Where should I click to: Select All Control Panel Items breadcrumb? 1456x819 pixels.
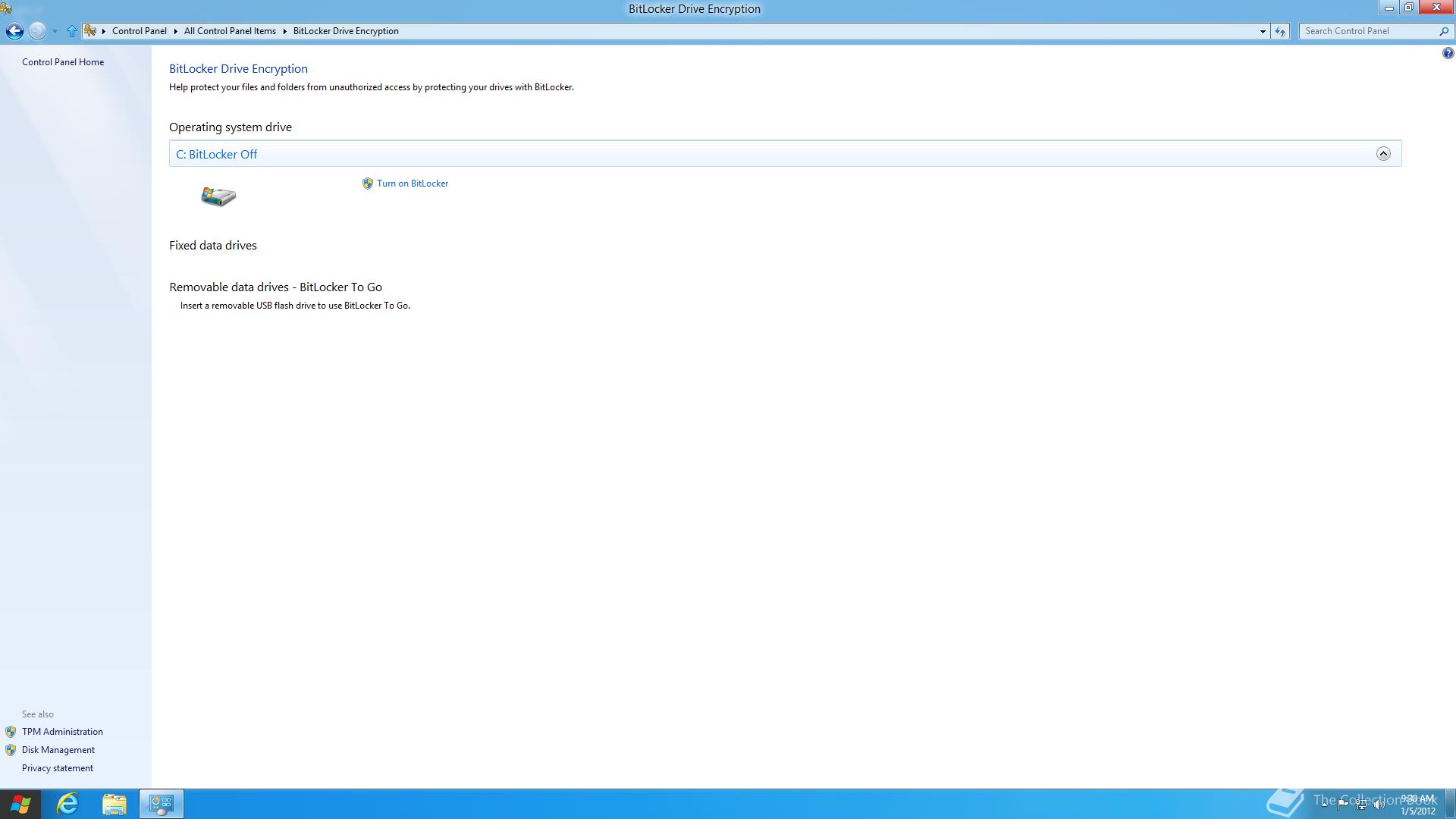point(230,31)
